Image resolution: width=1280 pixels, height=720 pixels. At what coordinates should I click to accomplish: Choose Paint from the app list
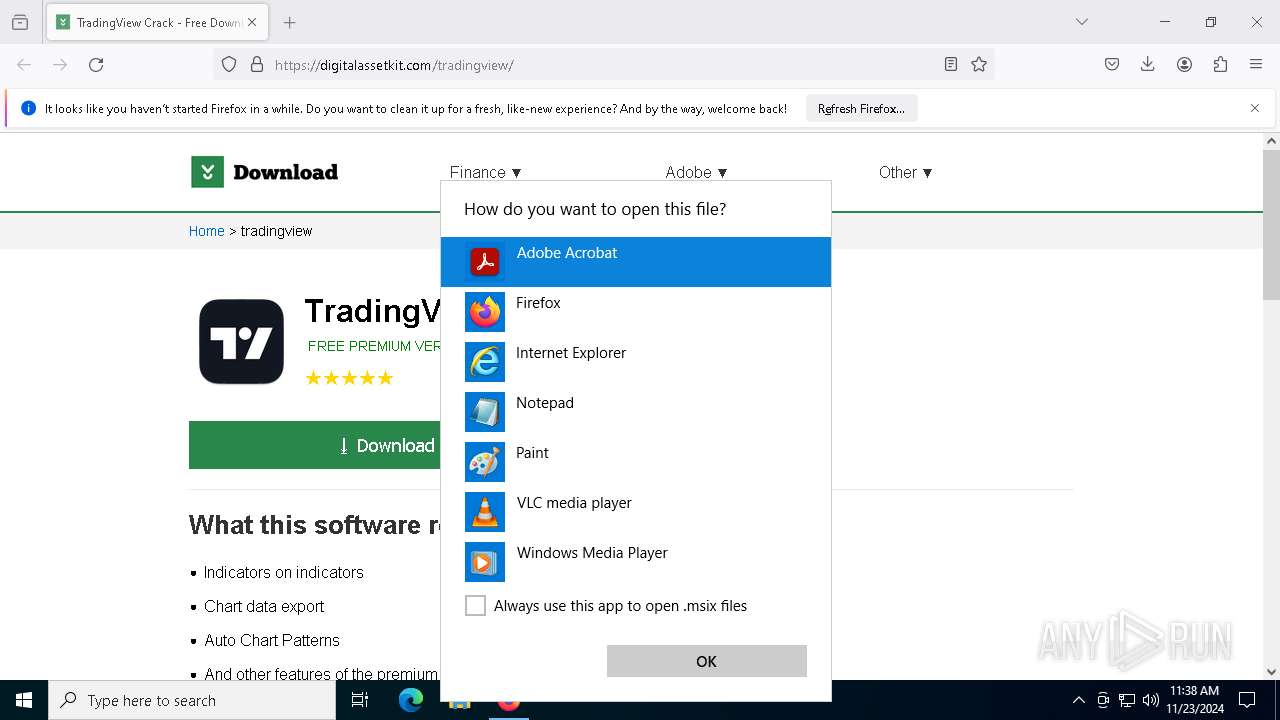[635, 462]
